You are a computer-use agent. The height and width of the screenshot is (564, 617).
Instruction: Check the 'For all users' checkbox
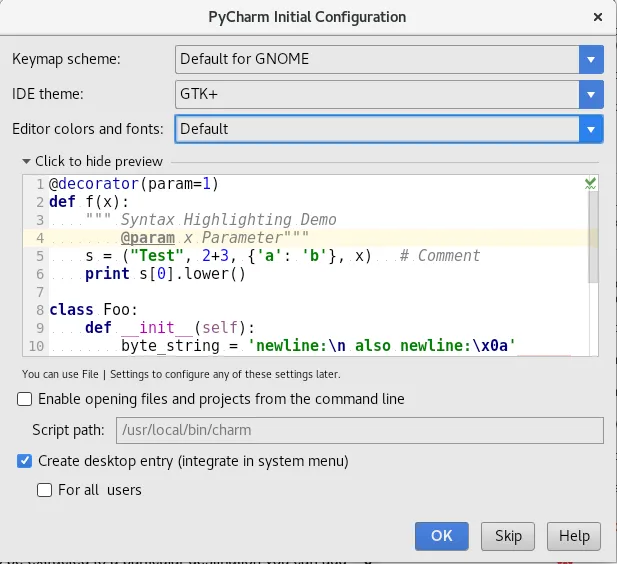[44, 490]
